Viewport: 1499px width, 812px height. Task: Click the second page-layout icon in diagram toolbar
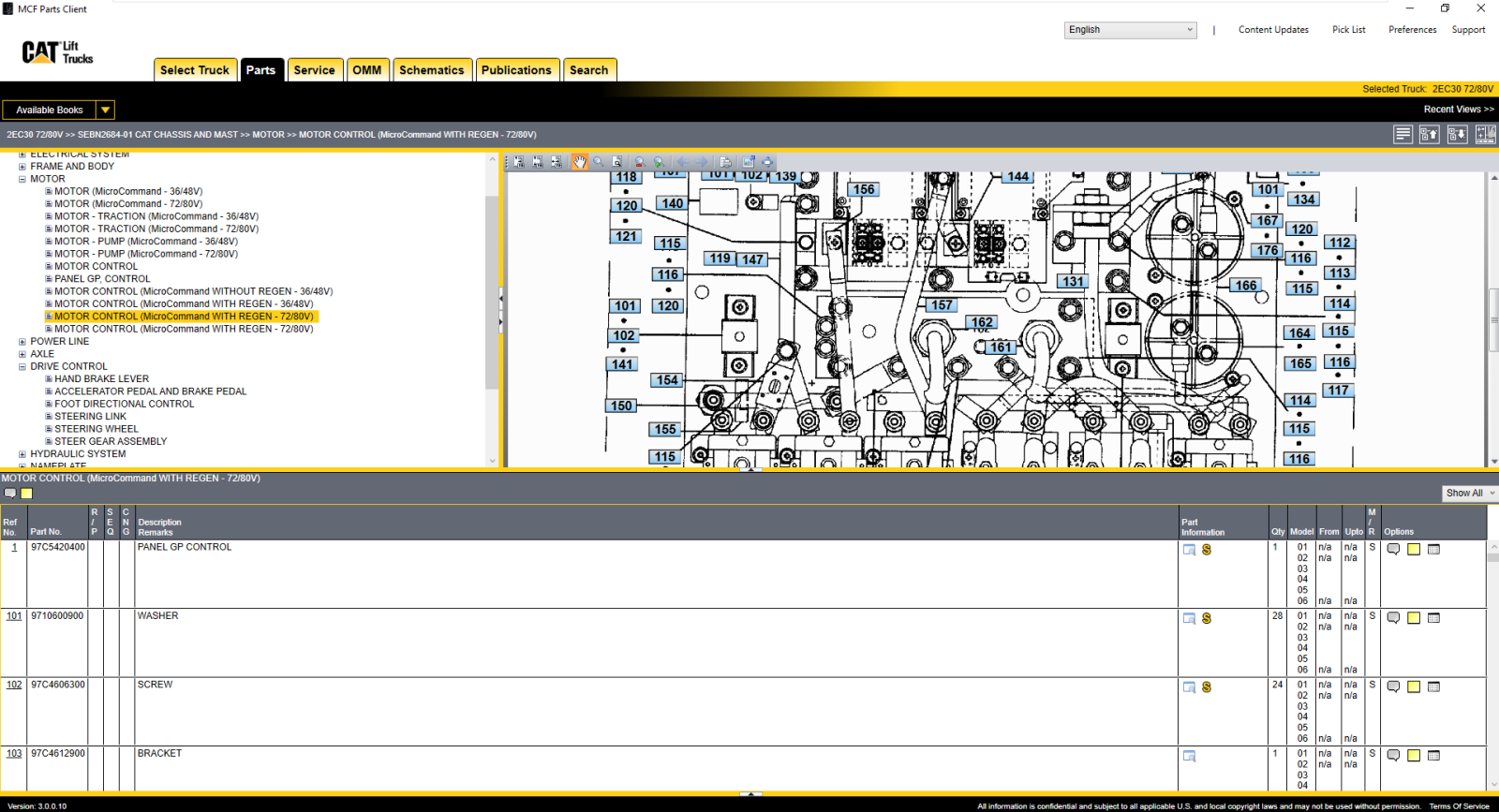pos(538,162)
